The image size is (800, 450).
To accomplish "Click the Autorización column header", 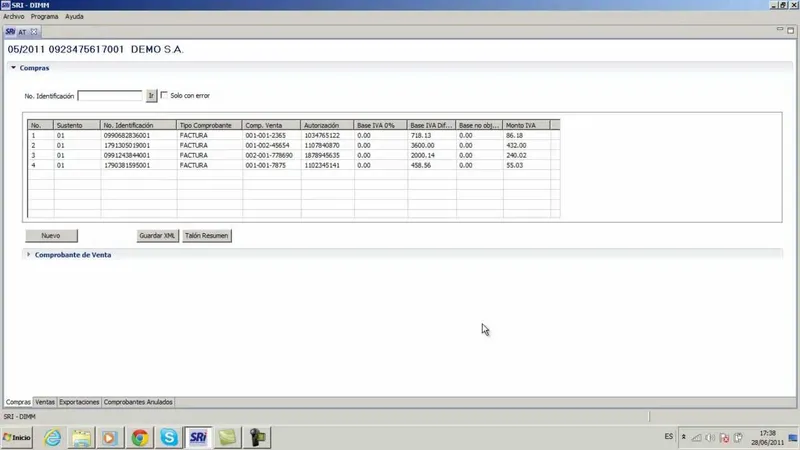I will 327,125.
